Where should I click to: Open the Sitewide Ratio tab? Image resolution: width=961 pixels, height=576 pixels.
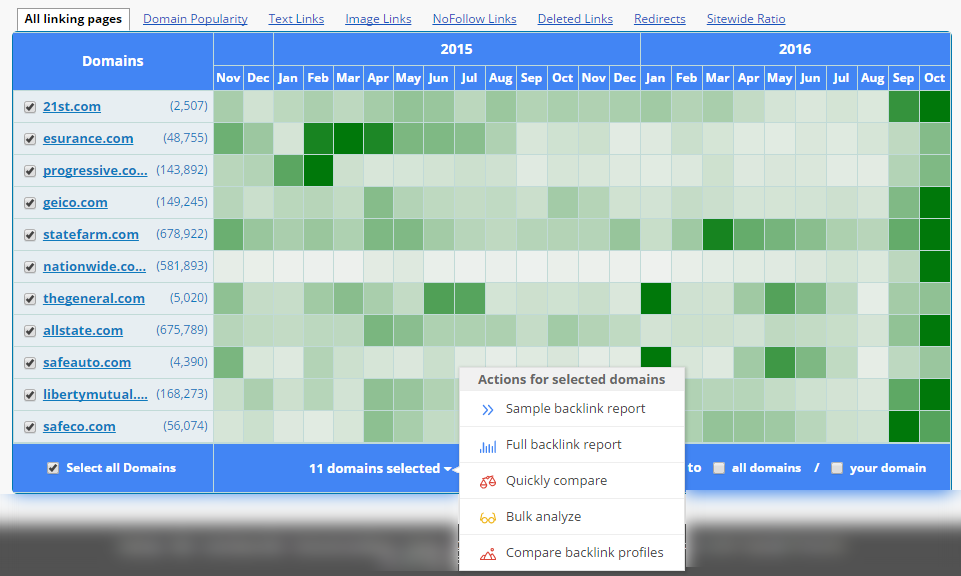(746, 19)
